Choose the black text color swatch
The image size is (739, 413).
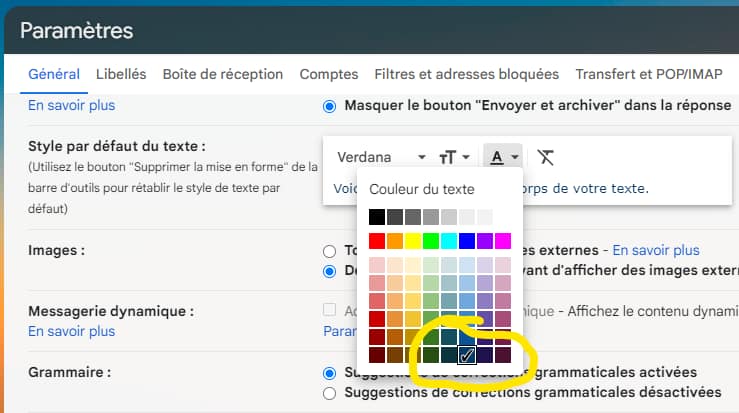click(x=377, y=217)
